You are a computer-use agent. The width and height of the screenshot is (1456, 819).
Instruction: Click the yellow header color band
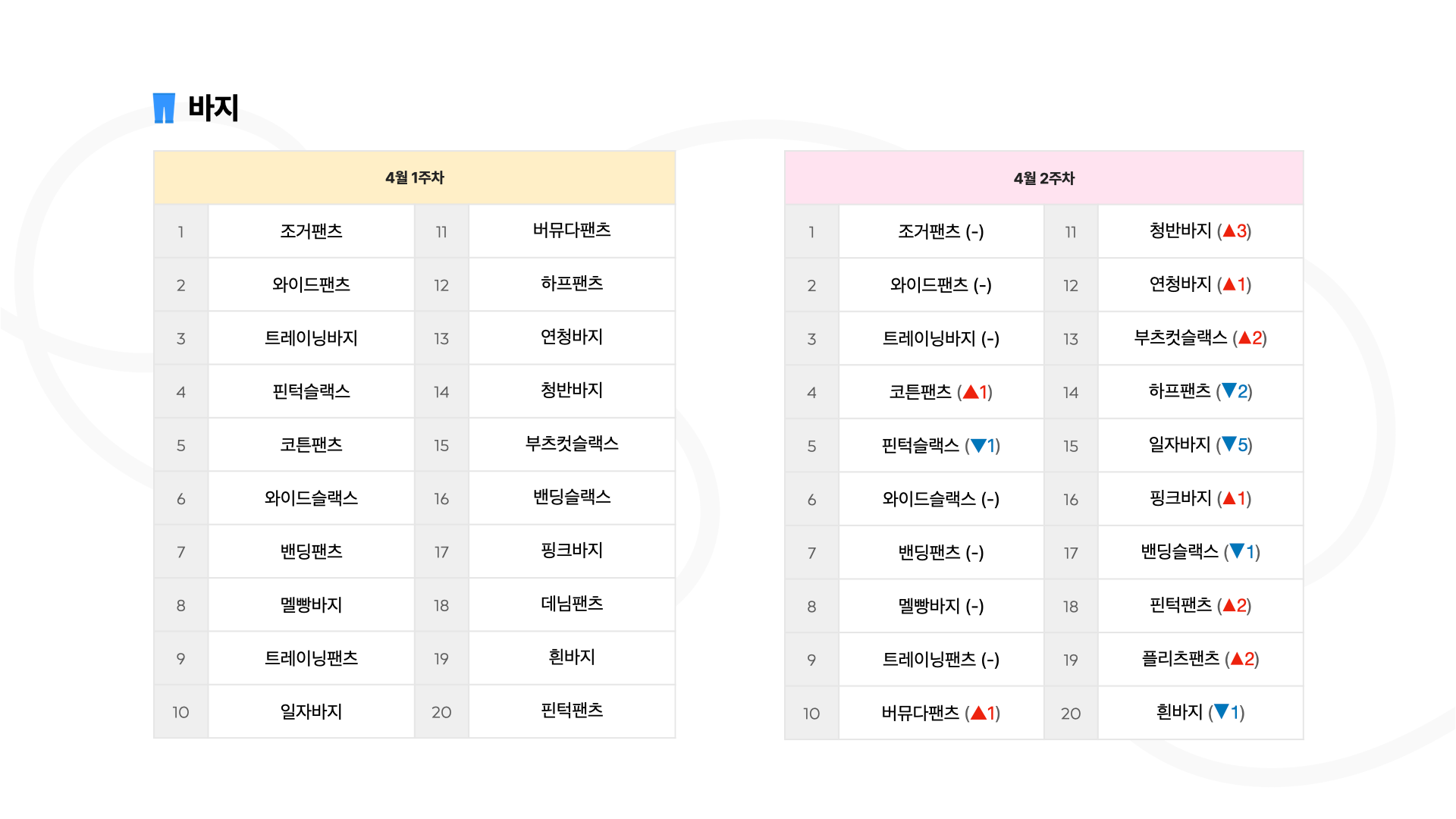415,177
